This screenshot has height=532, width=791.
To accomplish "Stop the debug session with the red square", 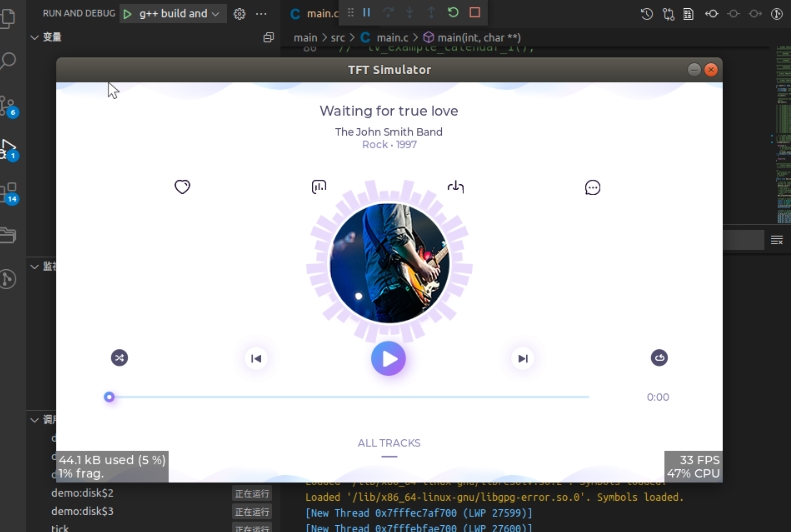I will coord(475,12).
